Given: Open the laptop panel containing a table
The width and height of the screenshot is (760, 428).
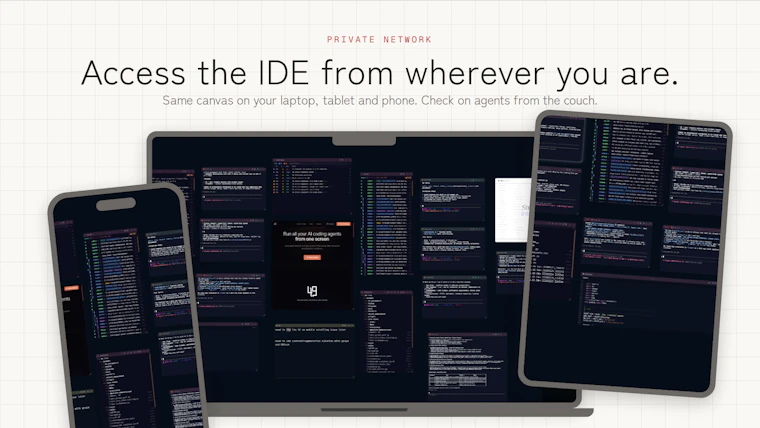Looking at the screenshot, I should [x=467, y=366].
